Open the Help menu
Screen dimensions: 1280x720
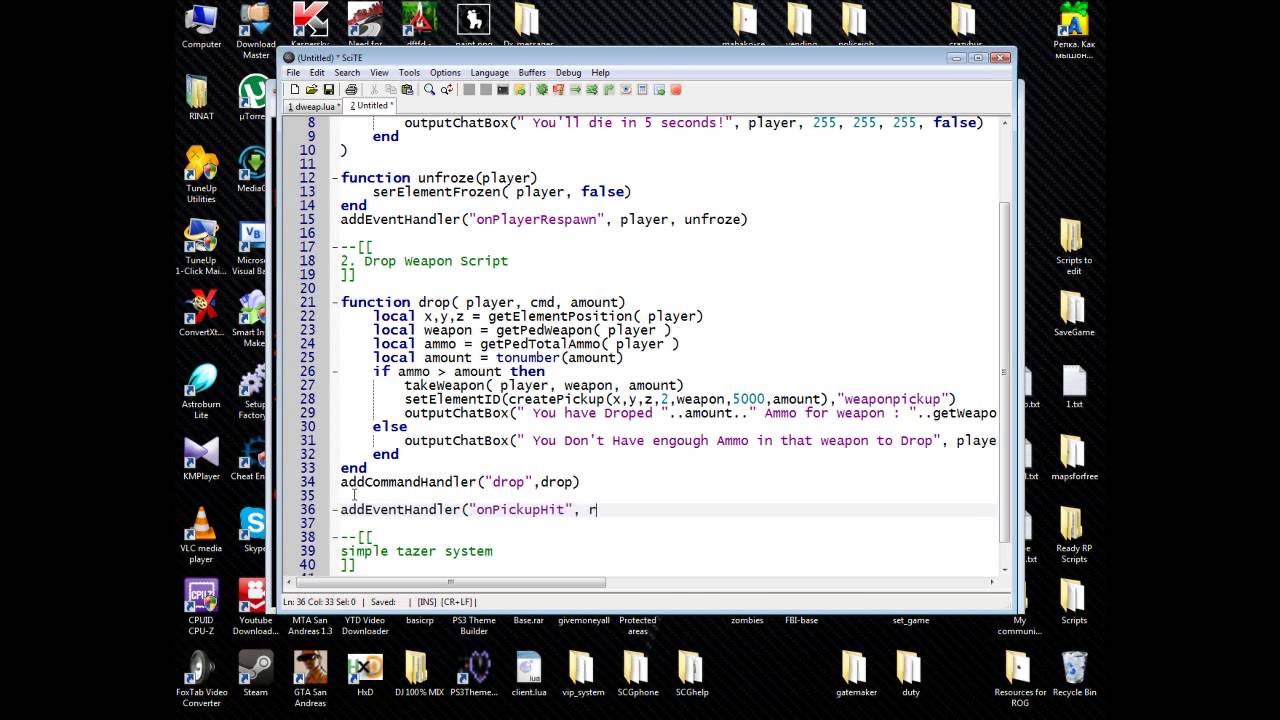click(x=600, y=72)
